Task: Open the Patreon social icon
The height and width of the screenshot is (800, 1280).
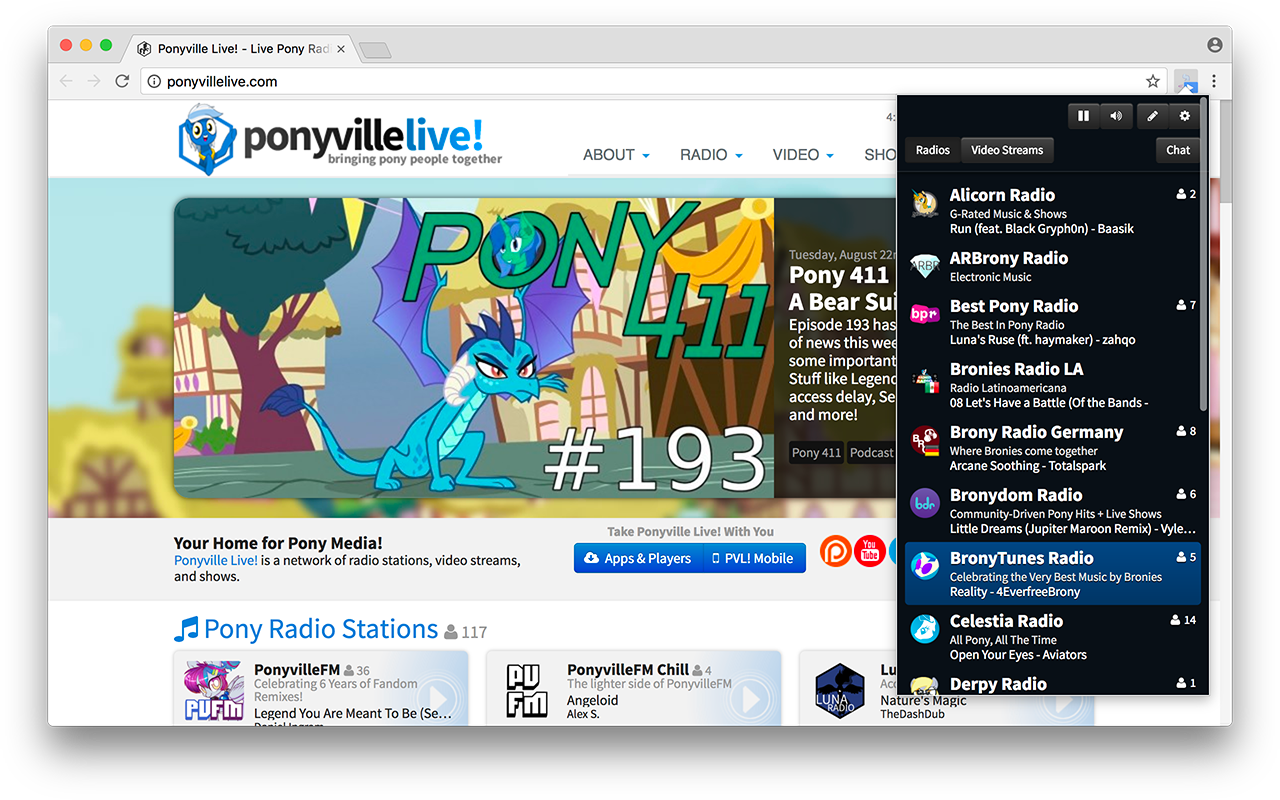Action: pyautogui.click(x=836, y=551)
